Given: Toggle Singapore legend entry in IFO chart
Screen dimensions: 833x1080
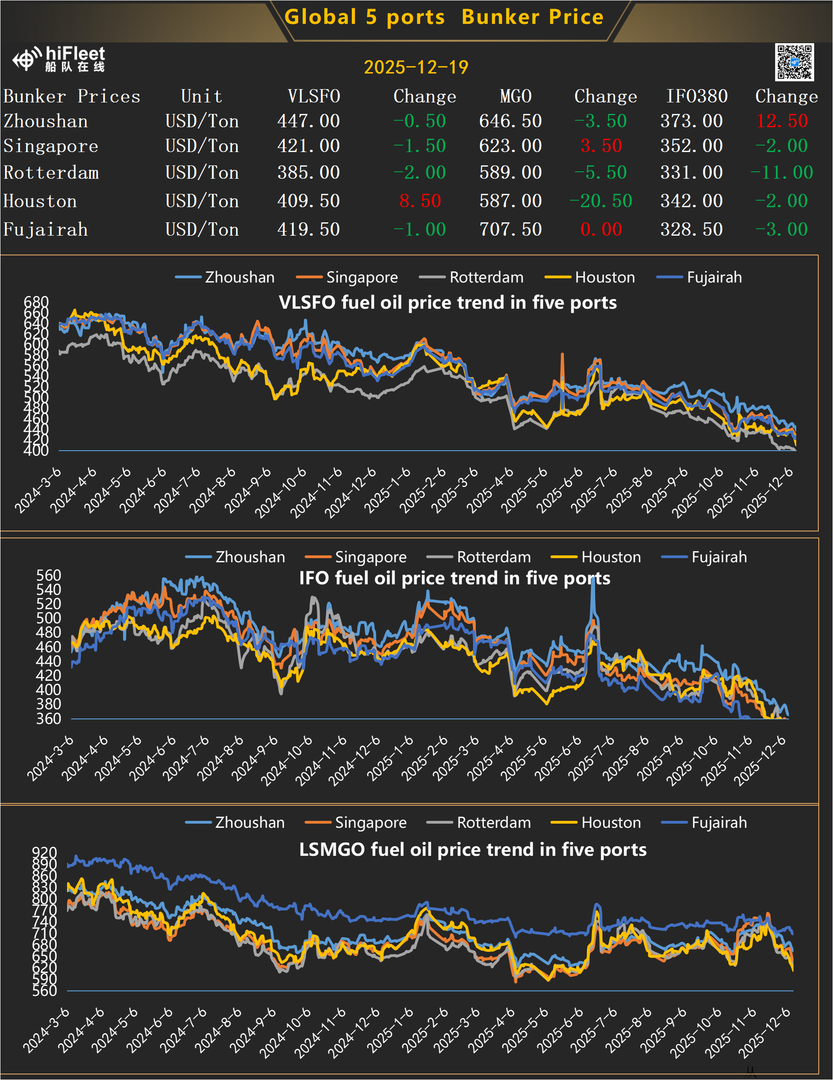Looking at the screenshot, I should click(371, 557).
